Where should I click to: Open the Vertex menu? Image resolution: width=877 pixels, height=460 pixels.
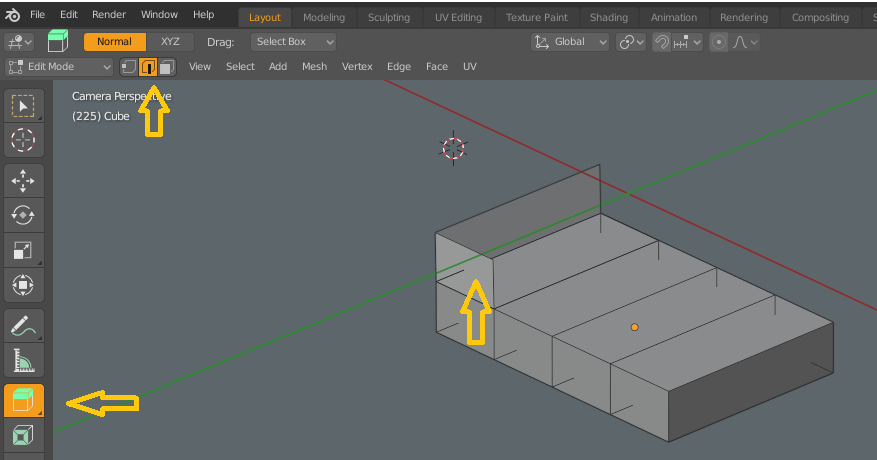pyautogui.click(x=357, y=67)
